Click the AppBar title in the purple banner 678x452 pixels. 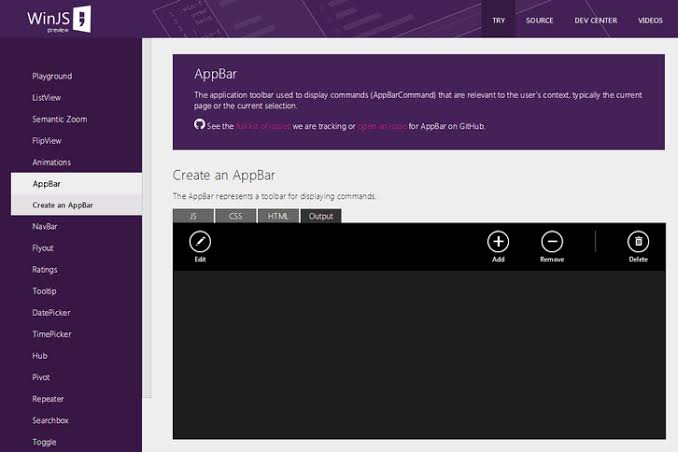tap(215, 74)
